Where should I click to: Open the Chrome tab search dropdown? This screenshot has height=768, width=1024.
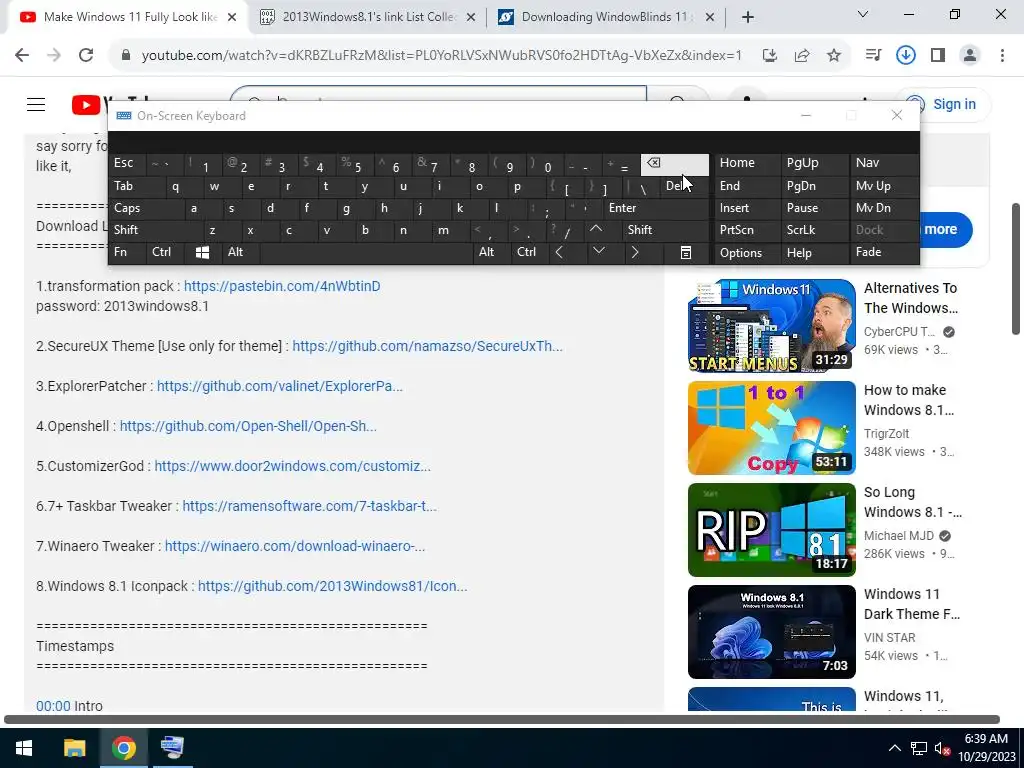tap(863, 14)
